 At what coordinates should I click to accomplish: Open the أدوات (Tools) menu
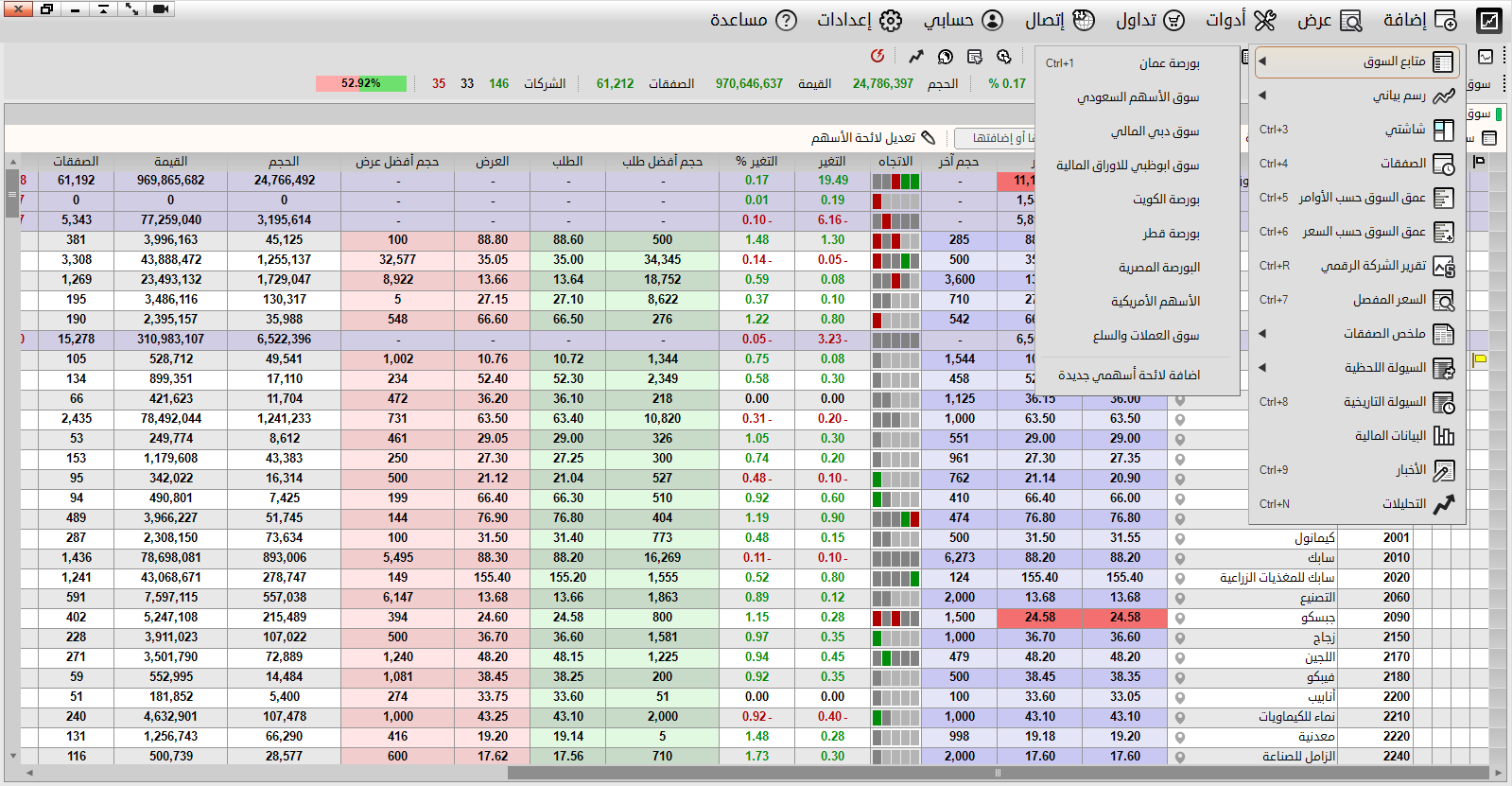tap(1241, 20)
